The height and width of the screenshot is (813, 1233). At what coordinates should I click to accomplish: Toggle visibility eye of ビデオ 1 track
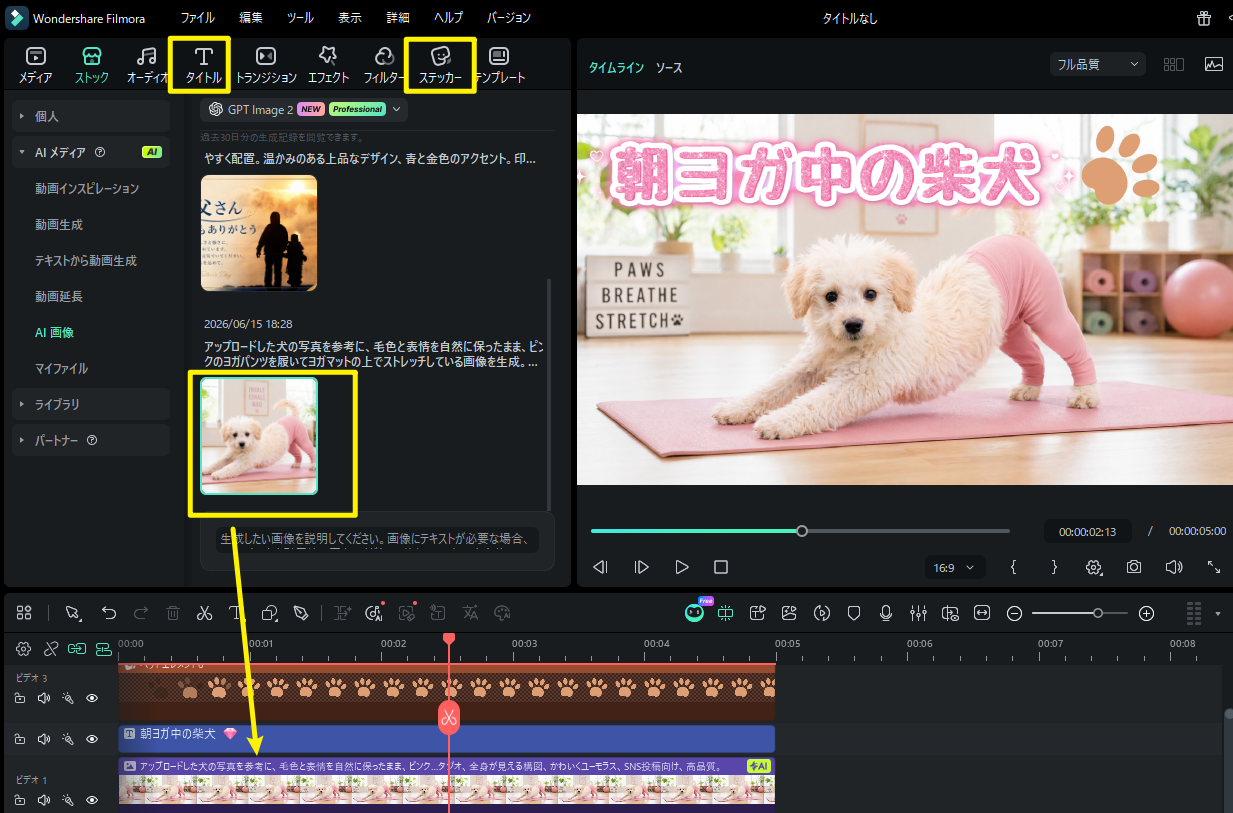pos(92,800)
